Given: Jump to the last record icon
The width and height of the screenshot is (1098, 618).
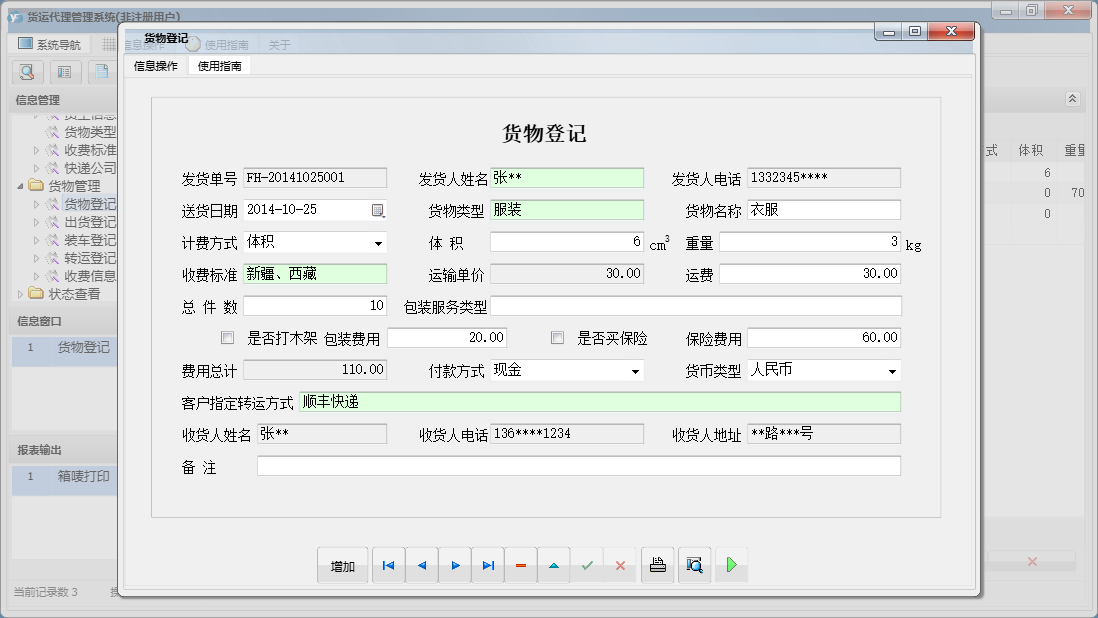Looking at the screenshot, I should pos(488,565).
